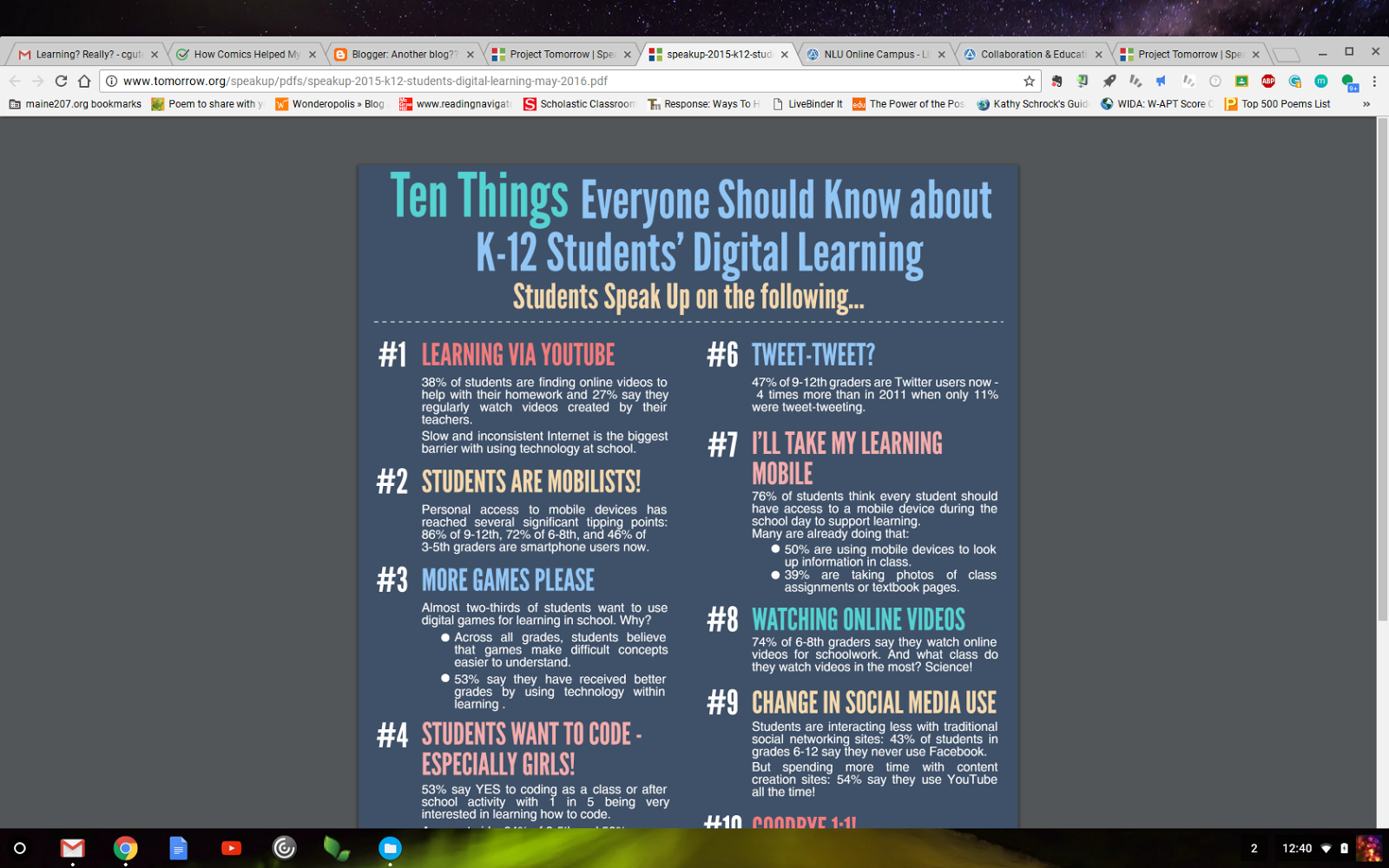This screenshot has height=868, width=1389.
Task: Click the blue G extension with lock
Action: click(1294, 81)
